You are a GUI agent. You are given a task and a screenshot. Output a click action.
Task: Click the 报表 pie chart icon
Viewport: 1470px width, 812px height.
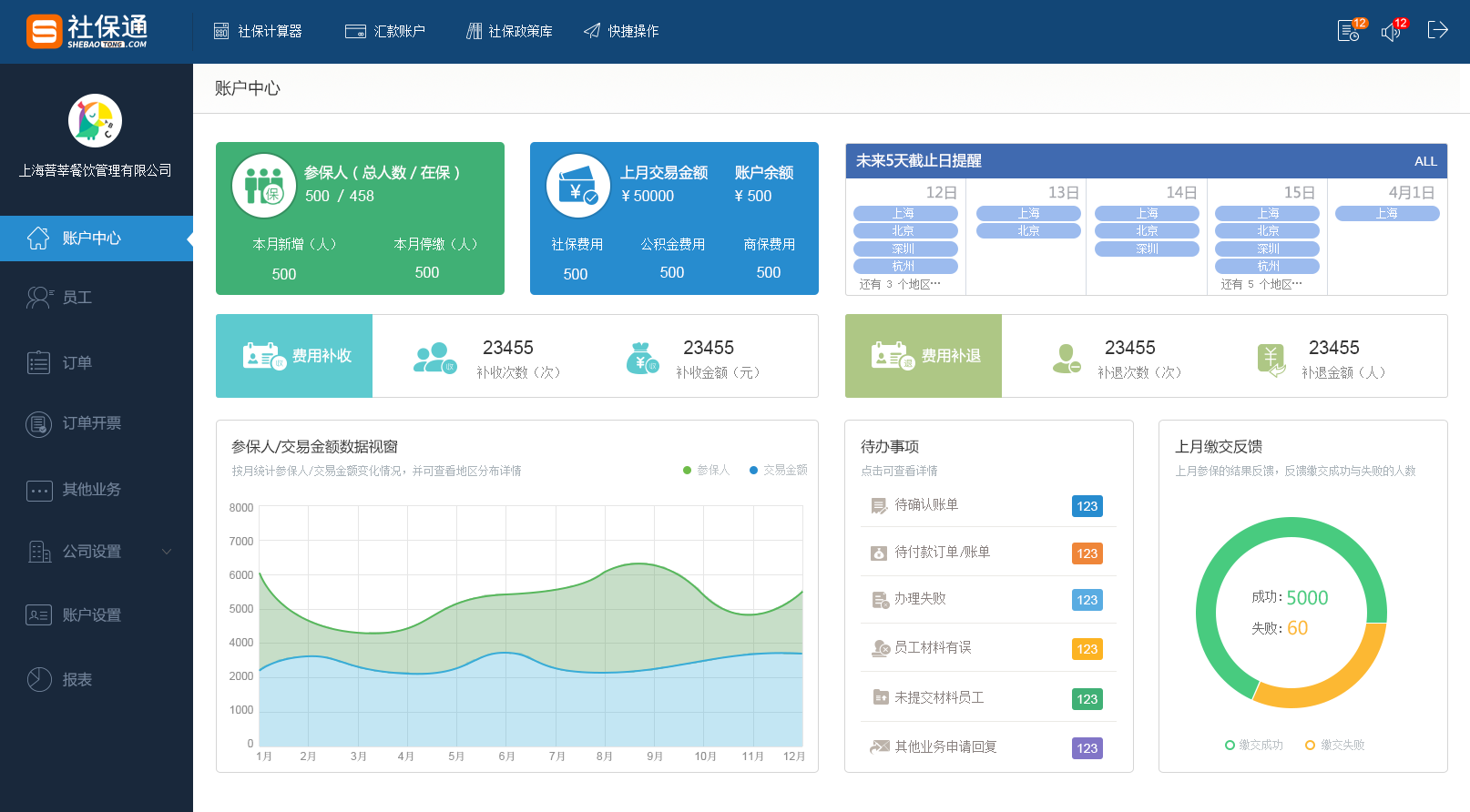(x=39, y=679)
